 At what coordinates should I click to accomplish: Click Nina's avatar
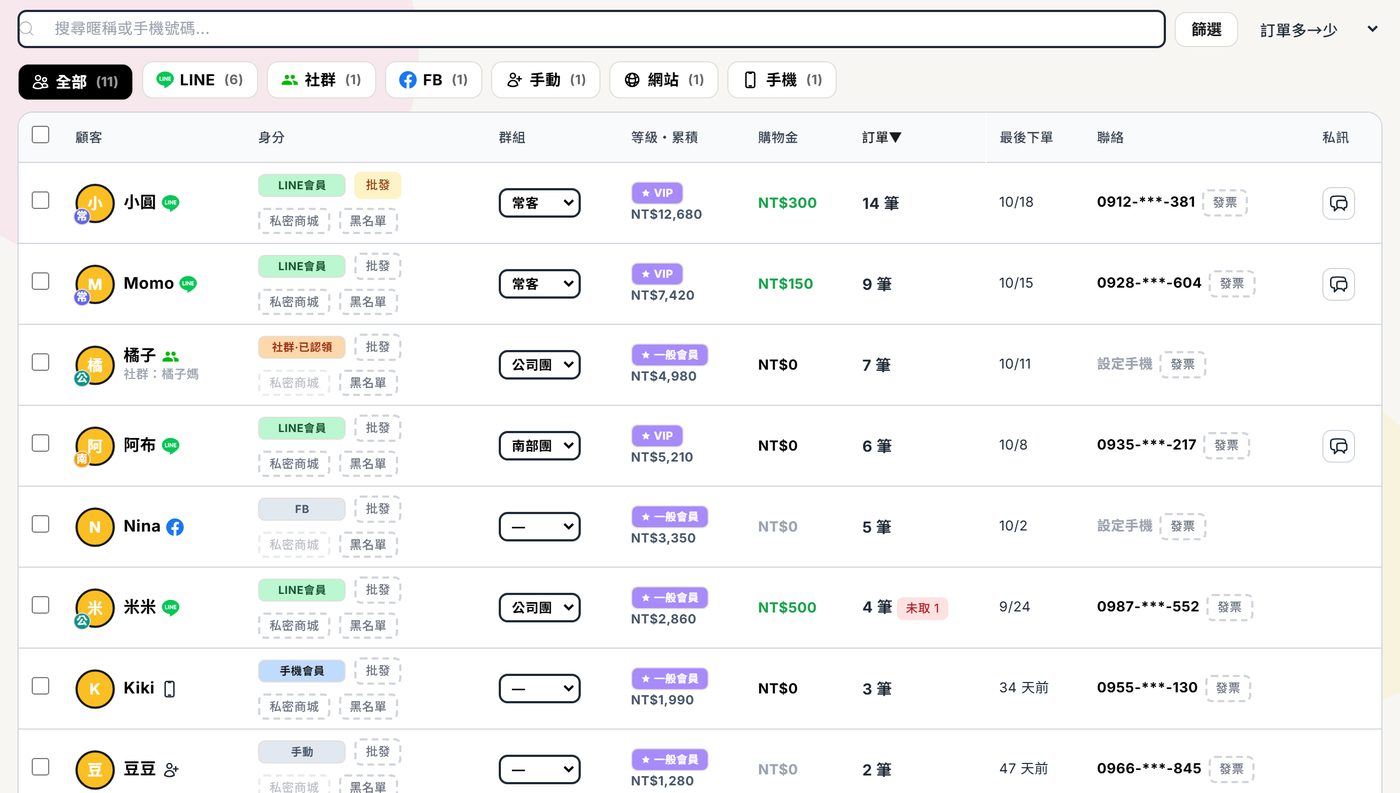point(95,527)
